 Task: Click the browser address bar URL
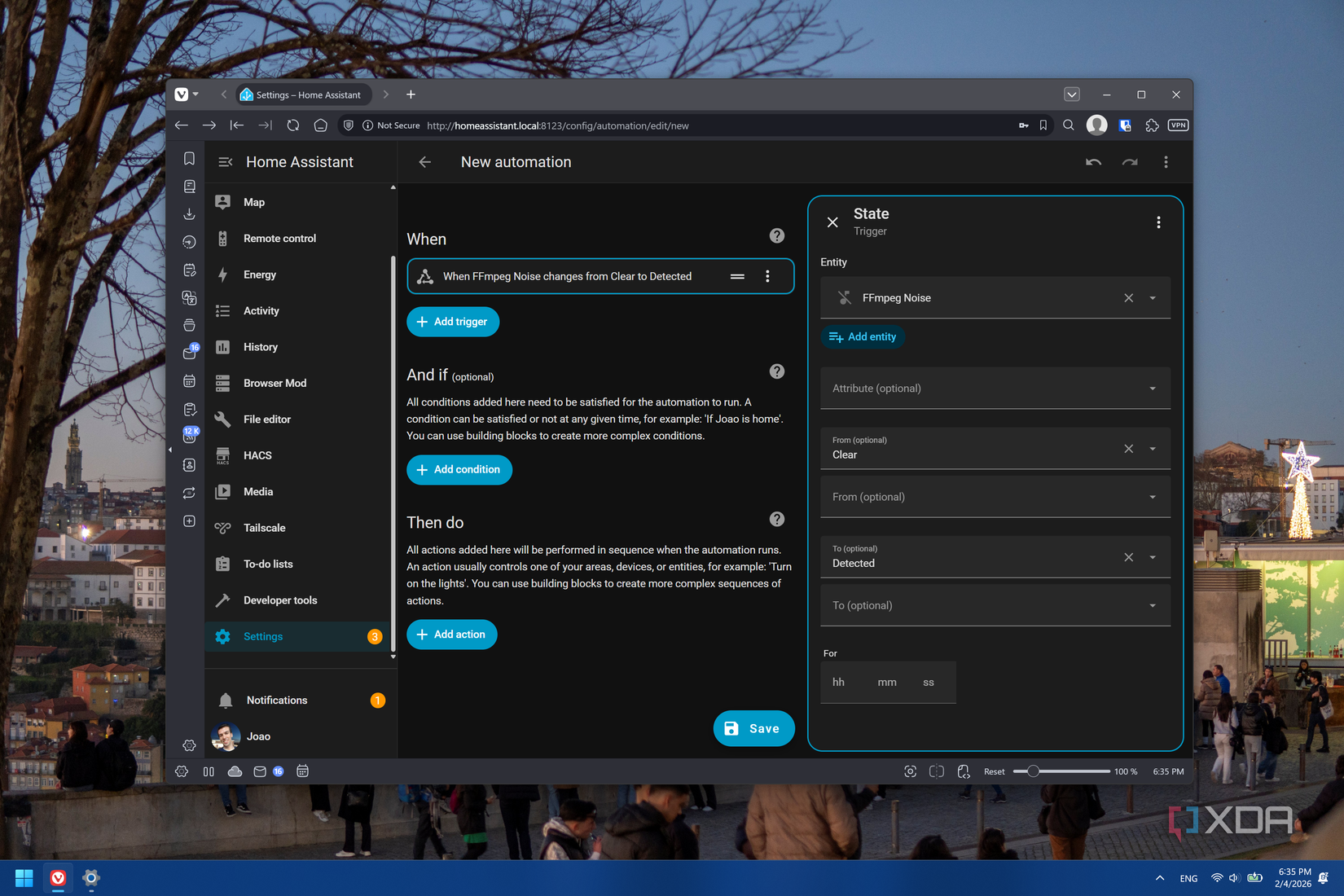pyautogui.click(x=557, y=125)
